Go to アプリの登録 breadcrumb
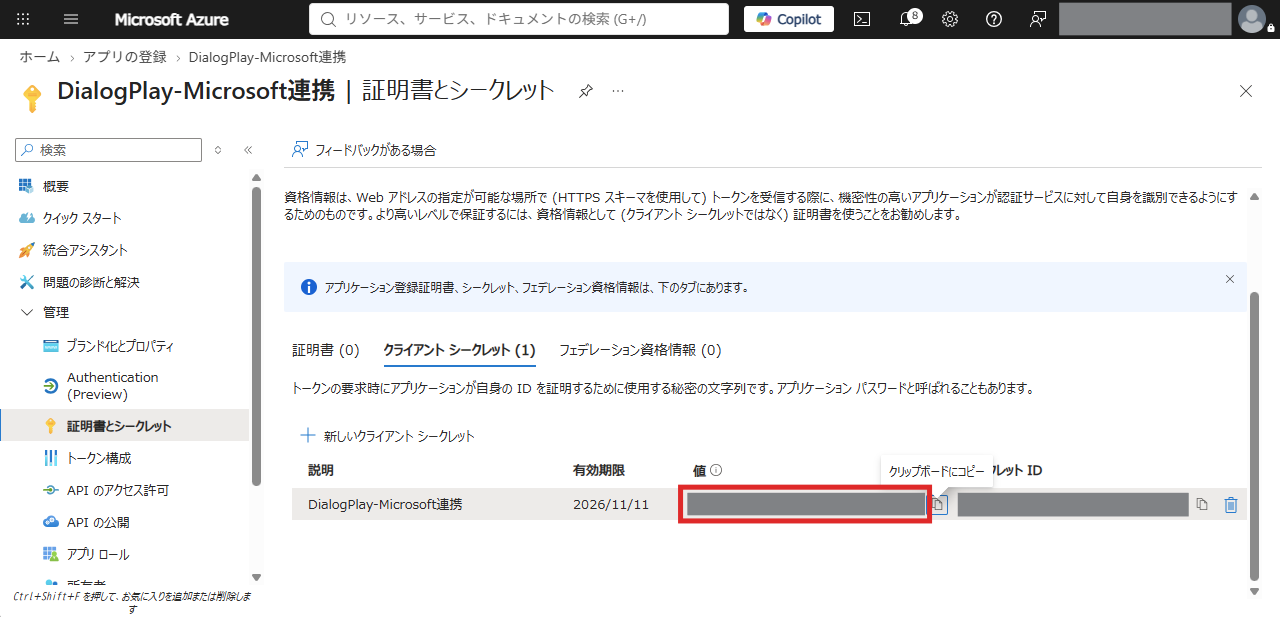1280x617 pixels. 124,57
